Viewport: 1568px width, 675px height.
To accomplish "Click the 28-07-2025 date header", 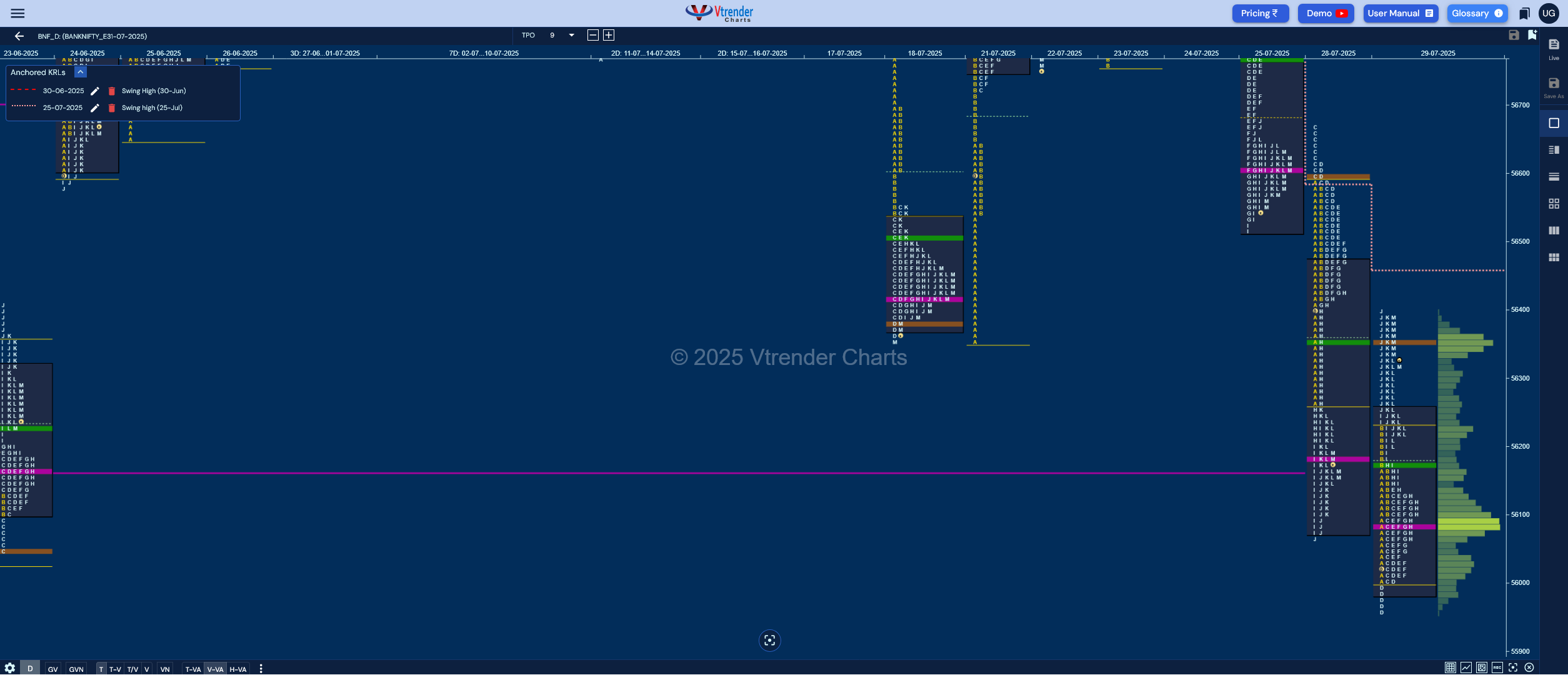I will point(1338,53).
